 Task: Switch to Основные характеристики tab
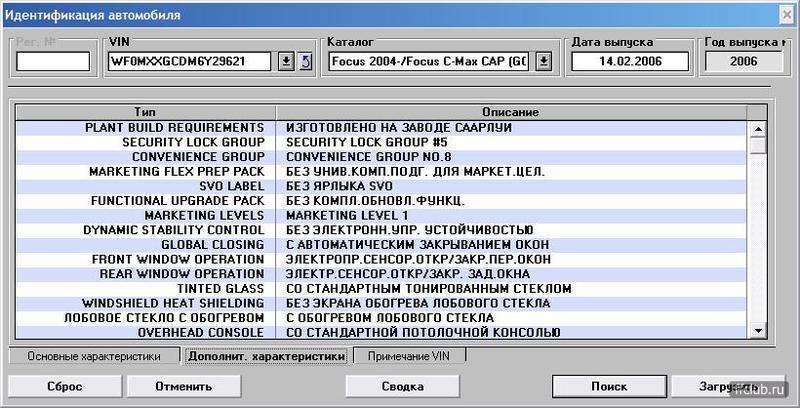94,356
